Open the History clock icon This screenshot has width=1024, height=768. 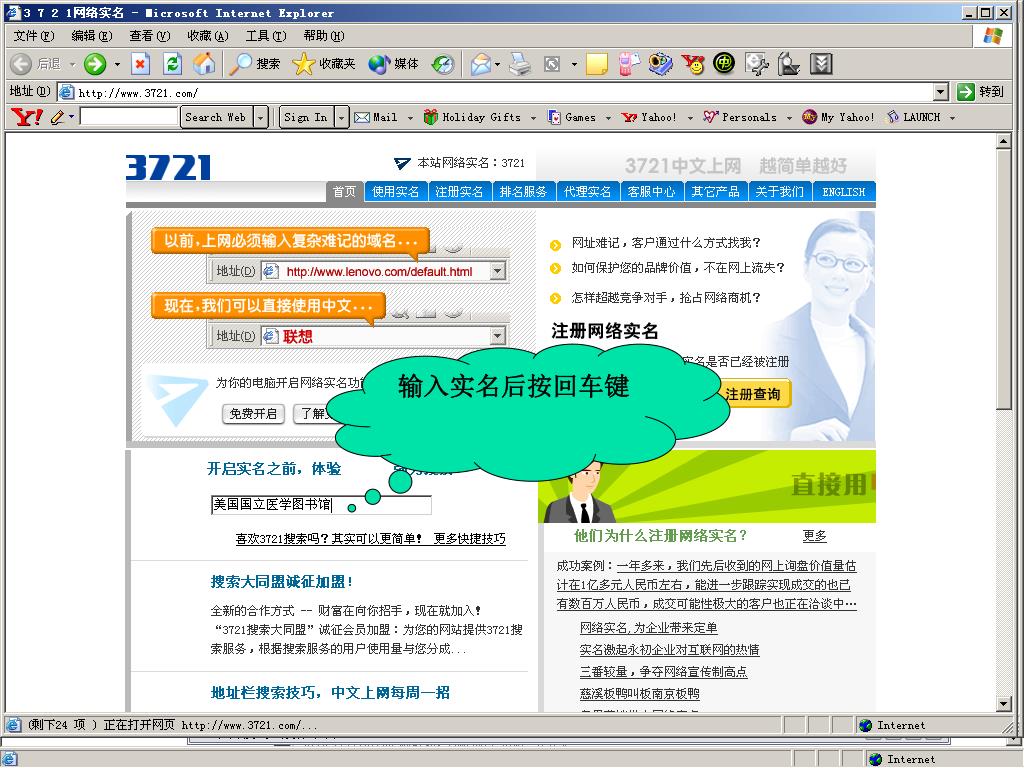[443, 64]
